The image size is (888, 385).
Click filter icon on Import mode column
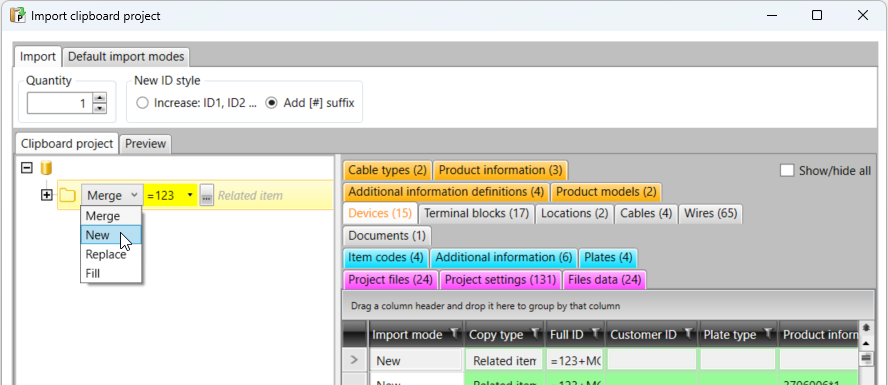click(454, 334)
